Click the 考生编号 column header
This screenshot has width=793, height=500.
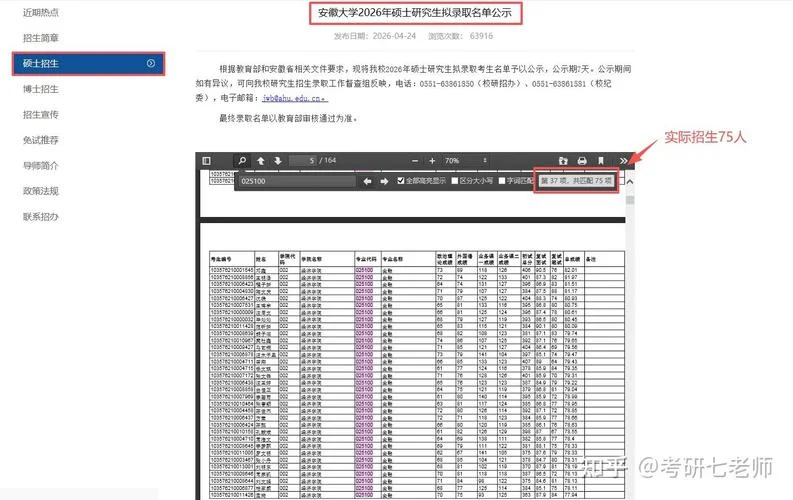221,259
